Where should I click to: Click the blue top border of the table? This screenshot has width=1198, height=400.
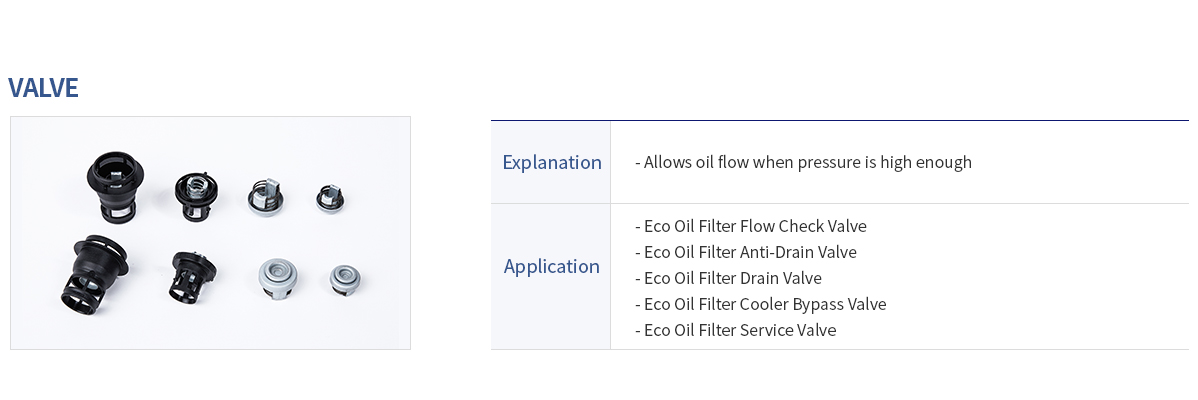840,121
